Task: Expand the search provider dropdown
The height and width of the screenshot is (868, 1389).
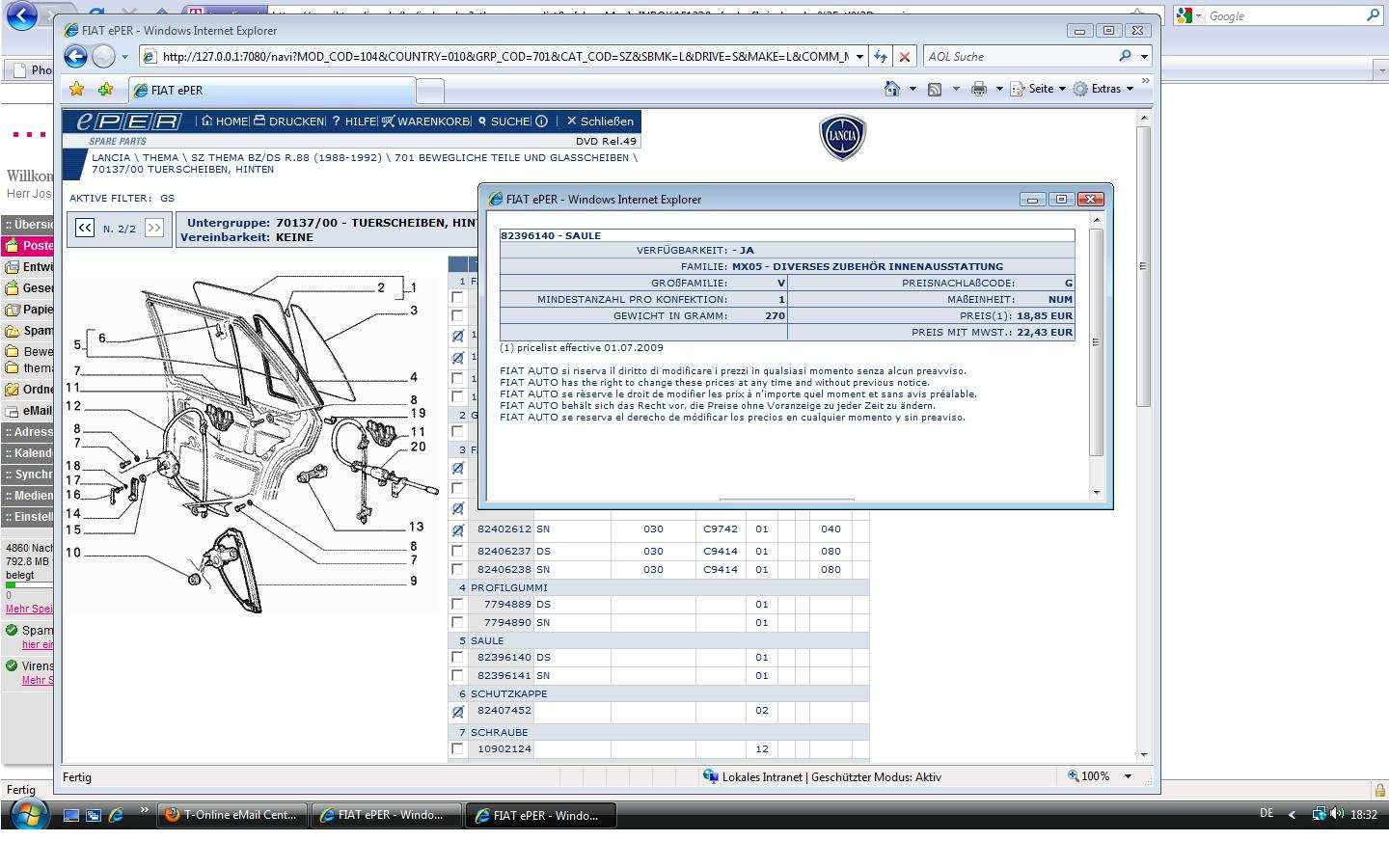Action: click(x=1144, y=57)
